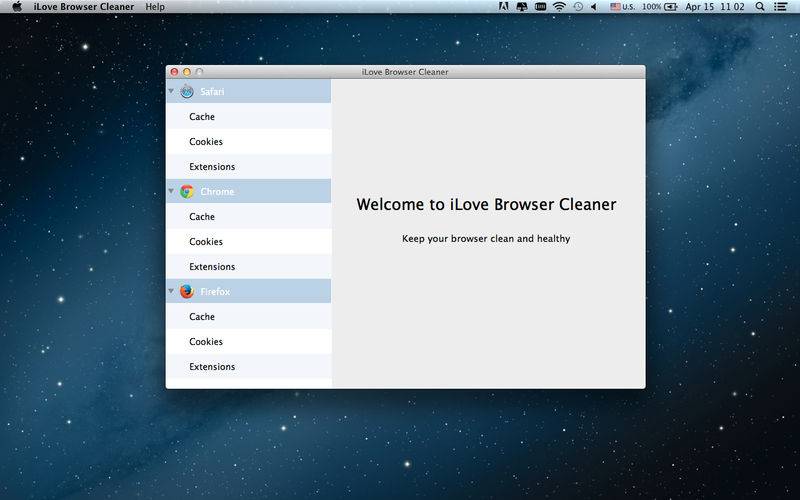Image resolution: width=800 pixels, height=500 pixels.
Task: Click the Chrome browser icon in sidebar
Action: pyautogui.click(x=187, y=191)
